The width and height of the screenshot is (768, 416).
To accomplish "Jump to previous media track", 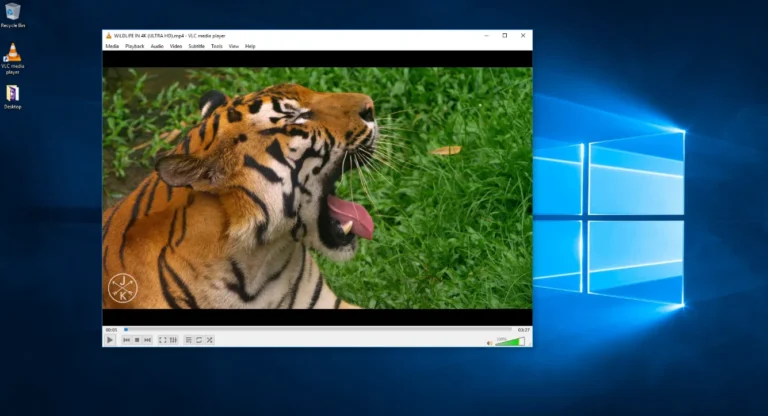I will tap(126, 340).
